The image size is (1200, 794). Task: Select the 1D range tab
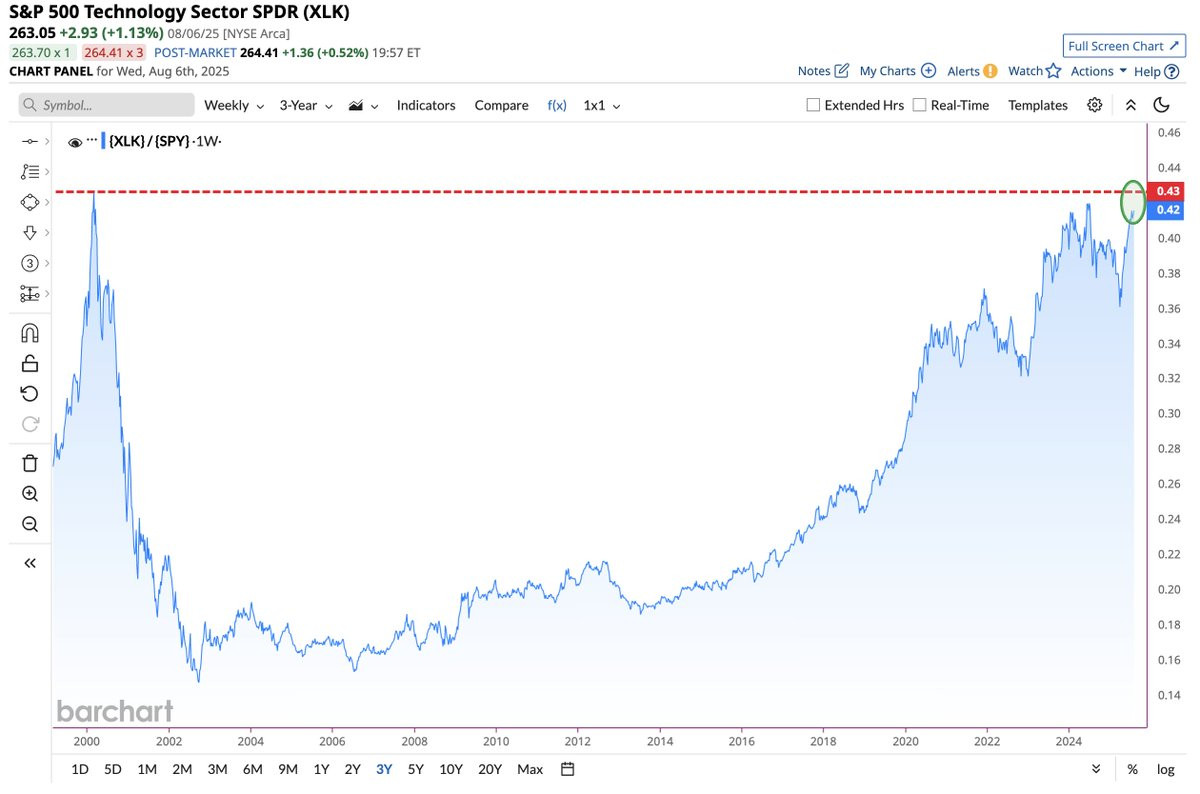pos(80,769)
